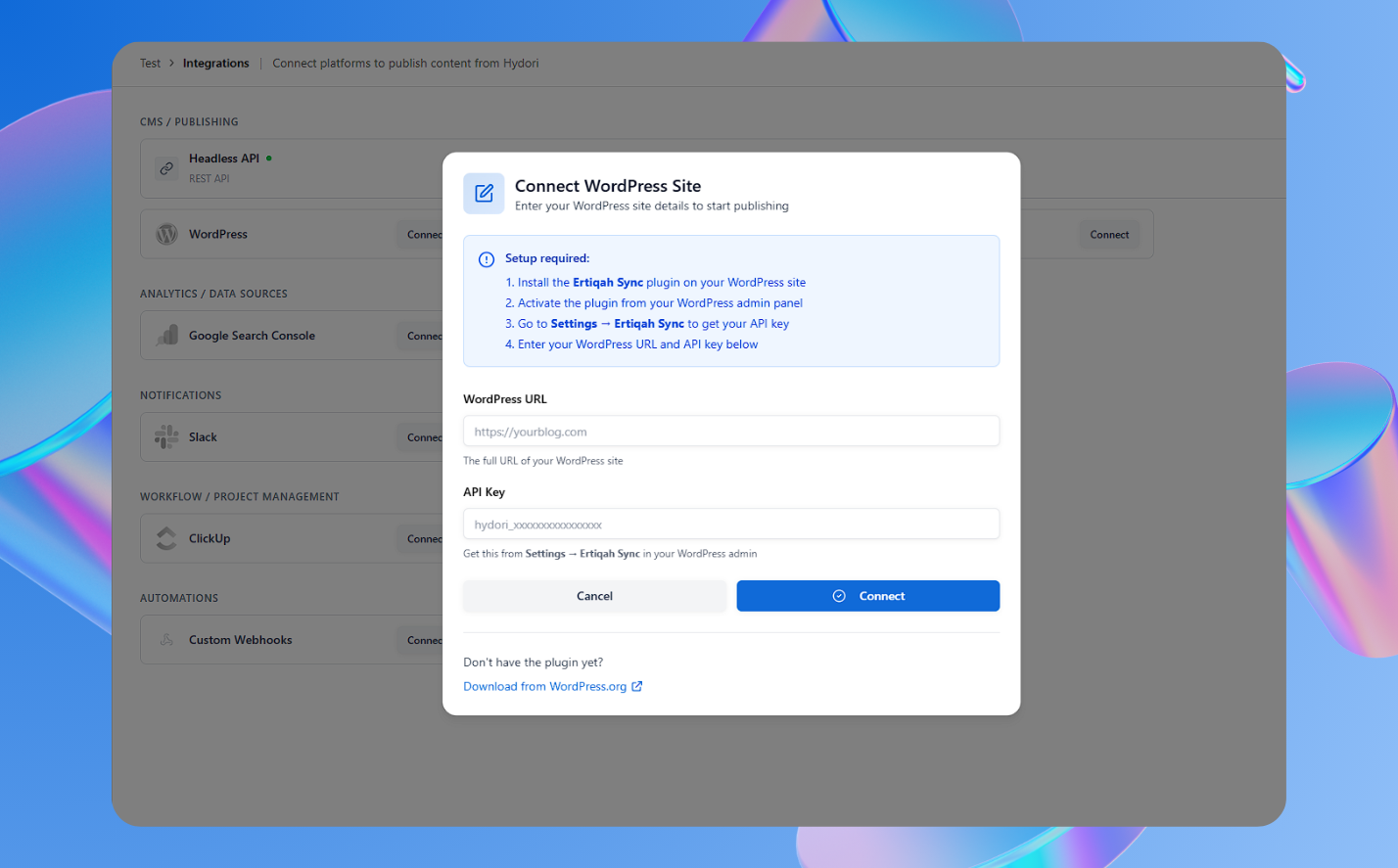
Task: Select Integrations in the breadcrumb
Action: click(215, 64)
